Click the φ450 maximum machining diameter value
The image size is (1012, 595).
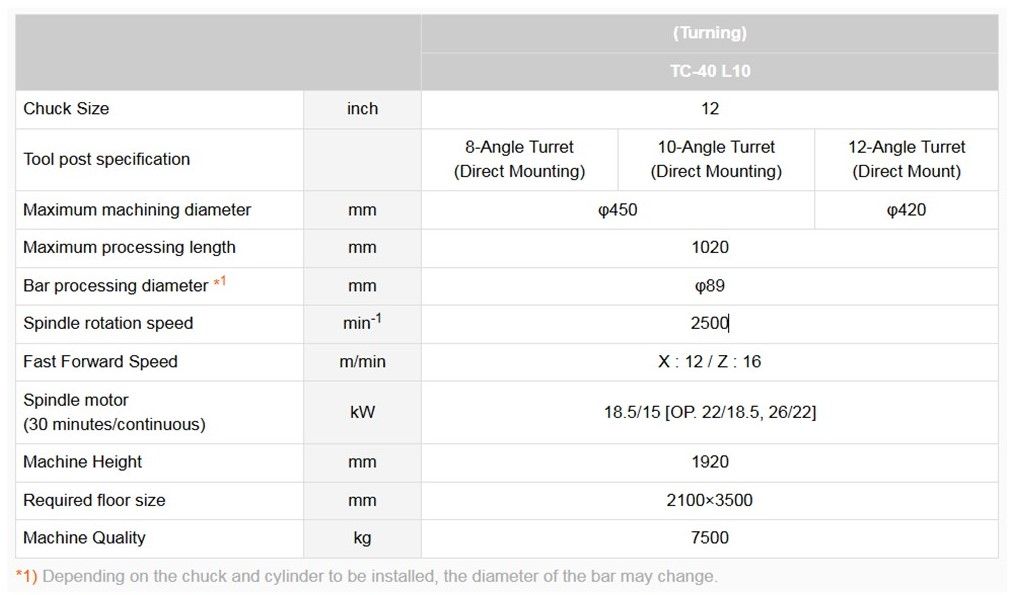click(617, 210)
